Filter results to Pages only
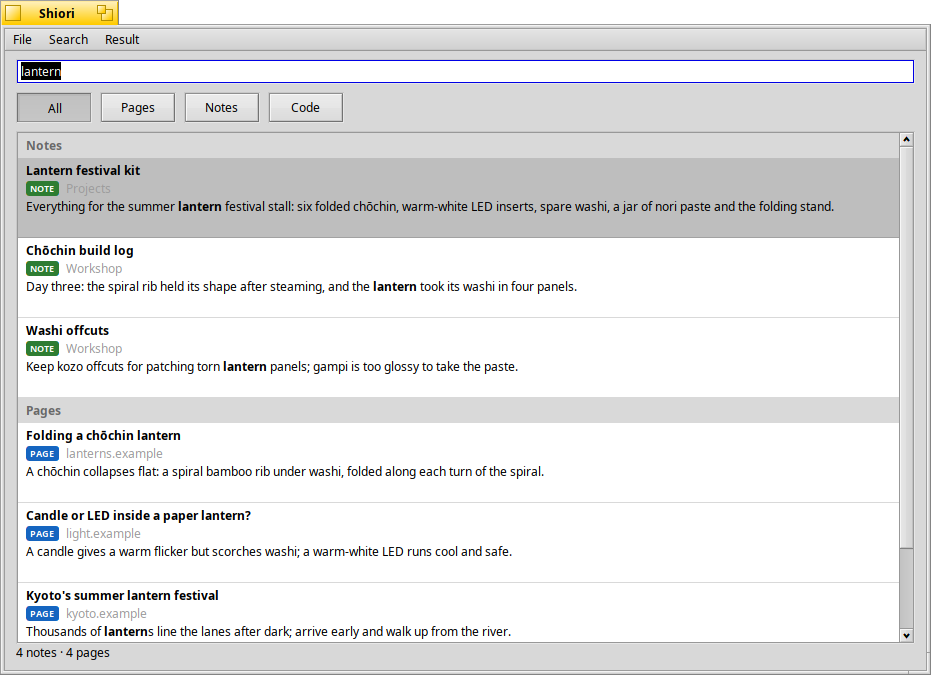This screenshot has width=931, height=675. coord(138,108)
